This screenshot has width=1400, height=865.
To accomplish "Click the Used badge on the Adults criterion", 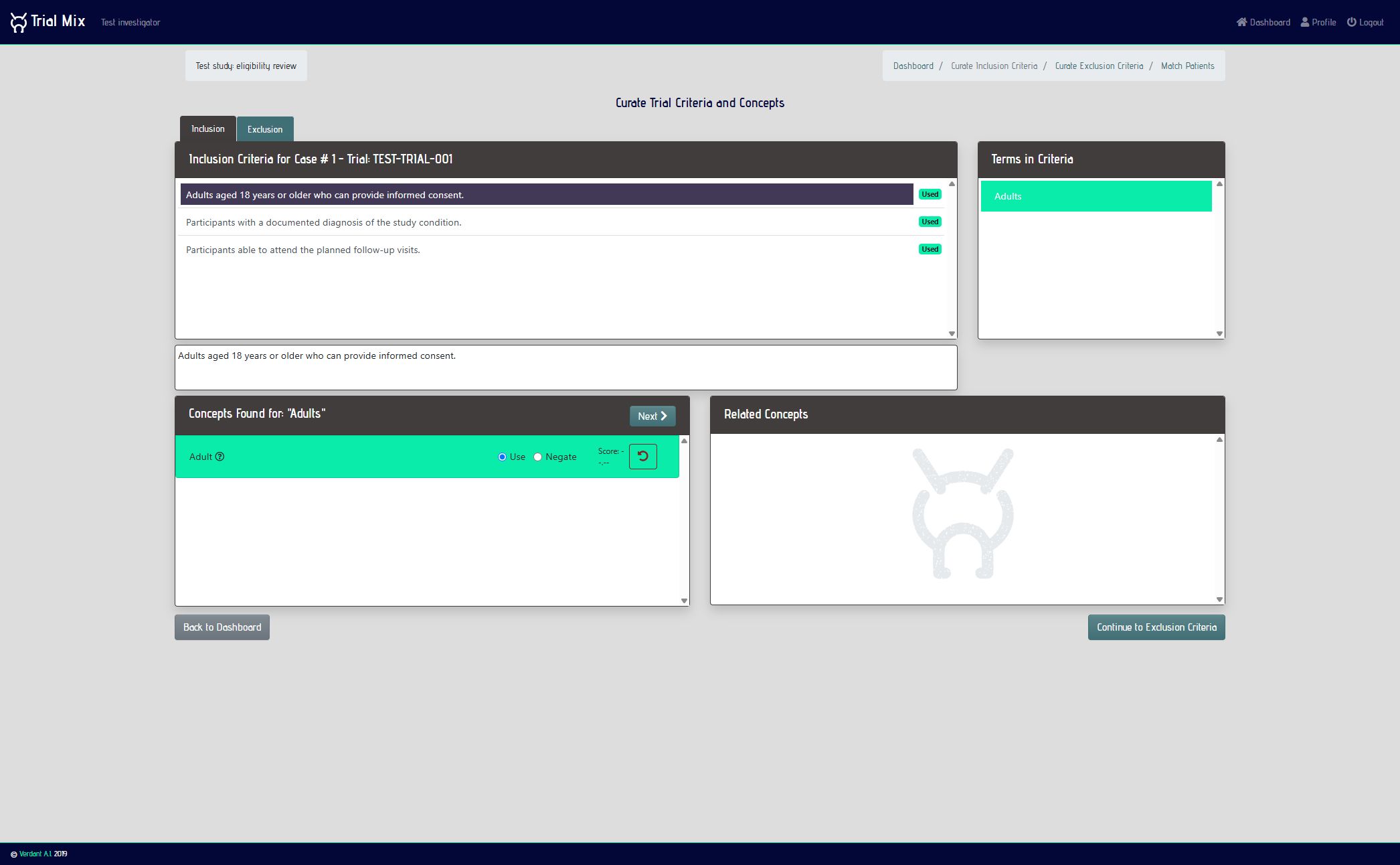I will 930,194.
